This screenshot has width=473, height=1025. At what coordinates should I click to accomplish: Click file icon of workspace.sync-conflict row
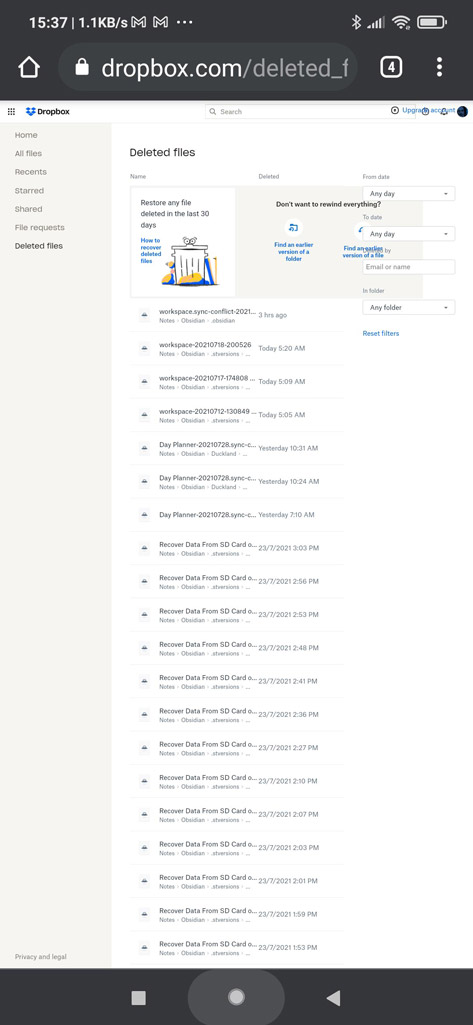[x=145, y=315]
